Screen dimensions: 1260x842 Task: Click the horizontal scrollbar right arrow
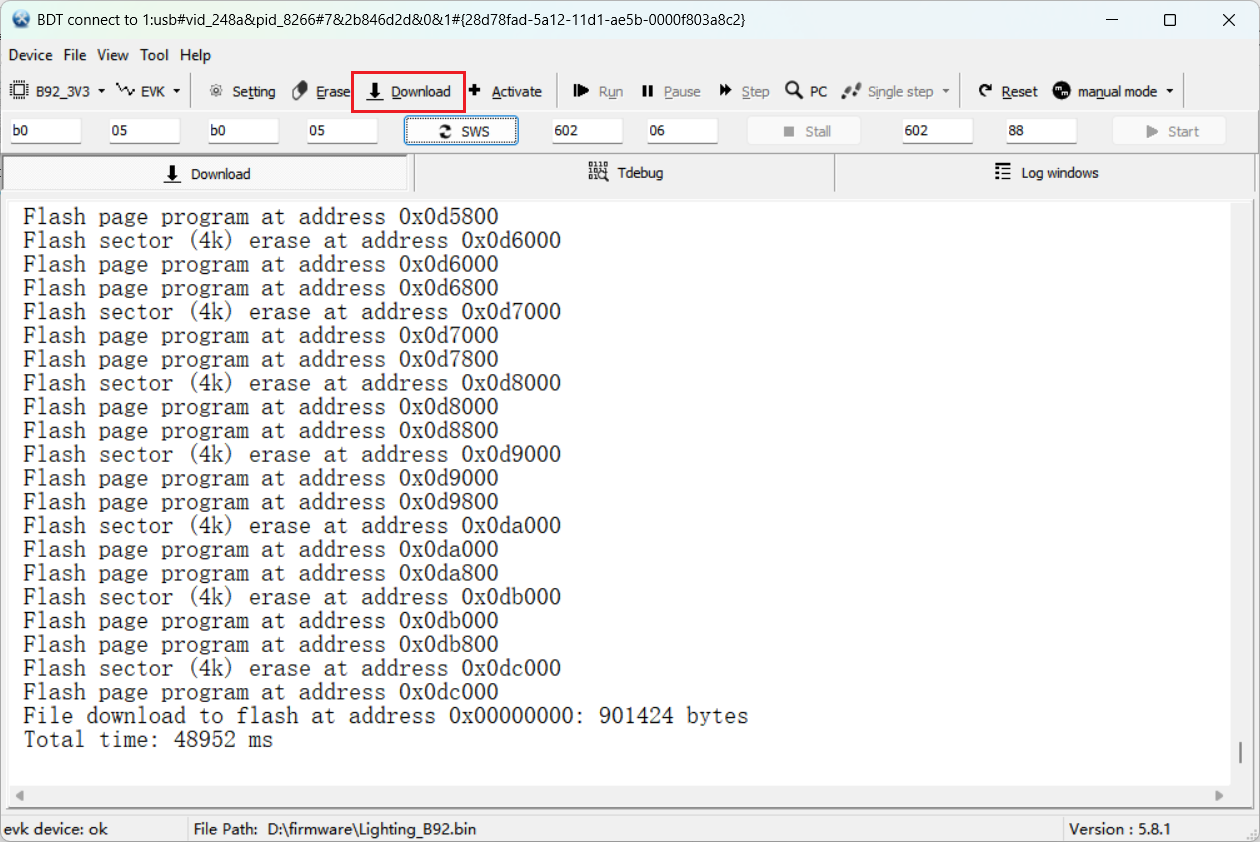[x=1219, y=796]
